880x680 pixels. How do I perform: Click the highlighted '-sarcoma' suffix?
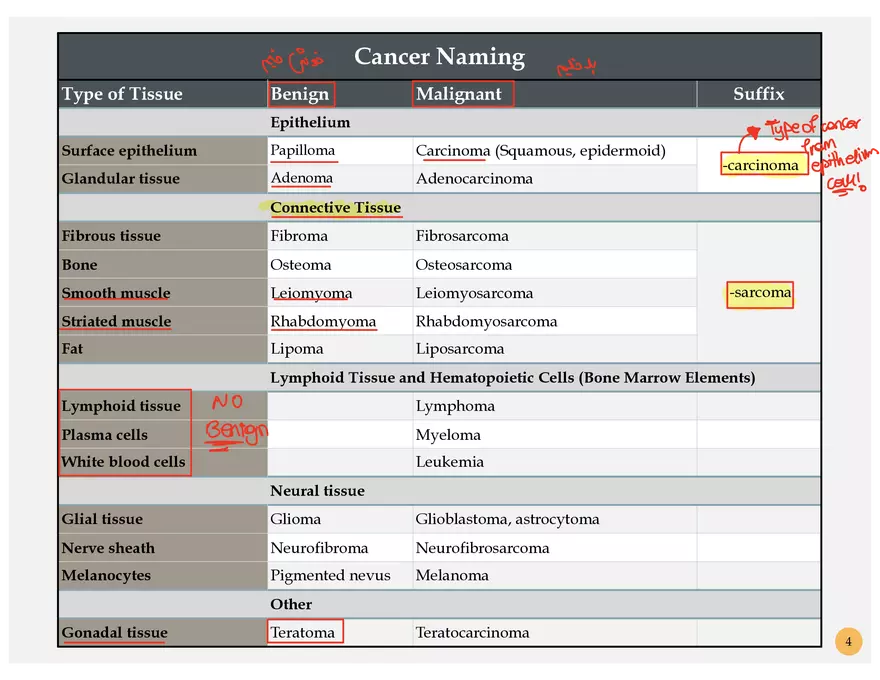point(760,295)
